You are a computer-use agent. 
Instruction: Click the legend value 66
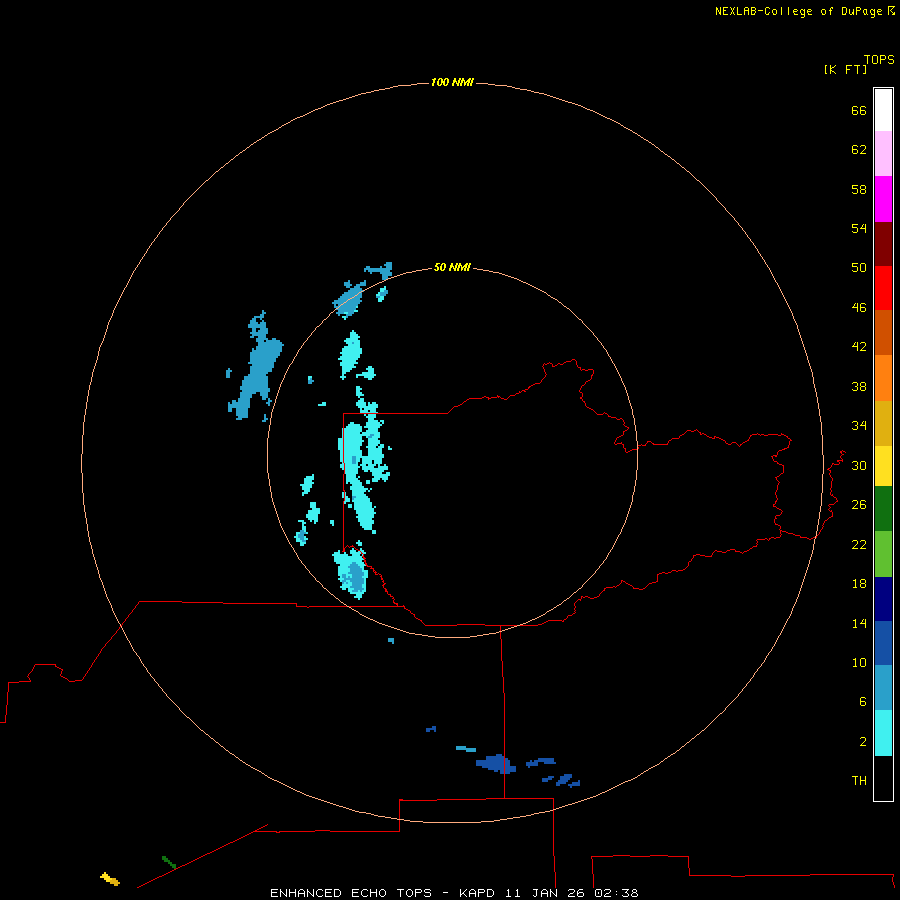click(859, 110)
